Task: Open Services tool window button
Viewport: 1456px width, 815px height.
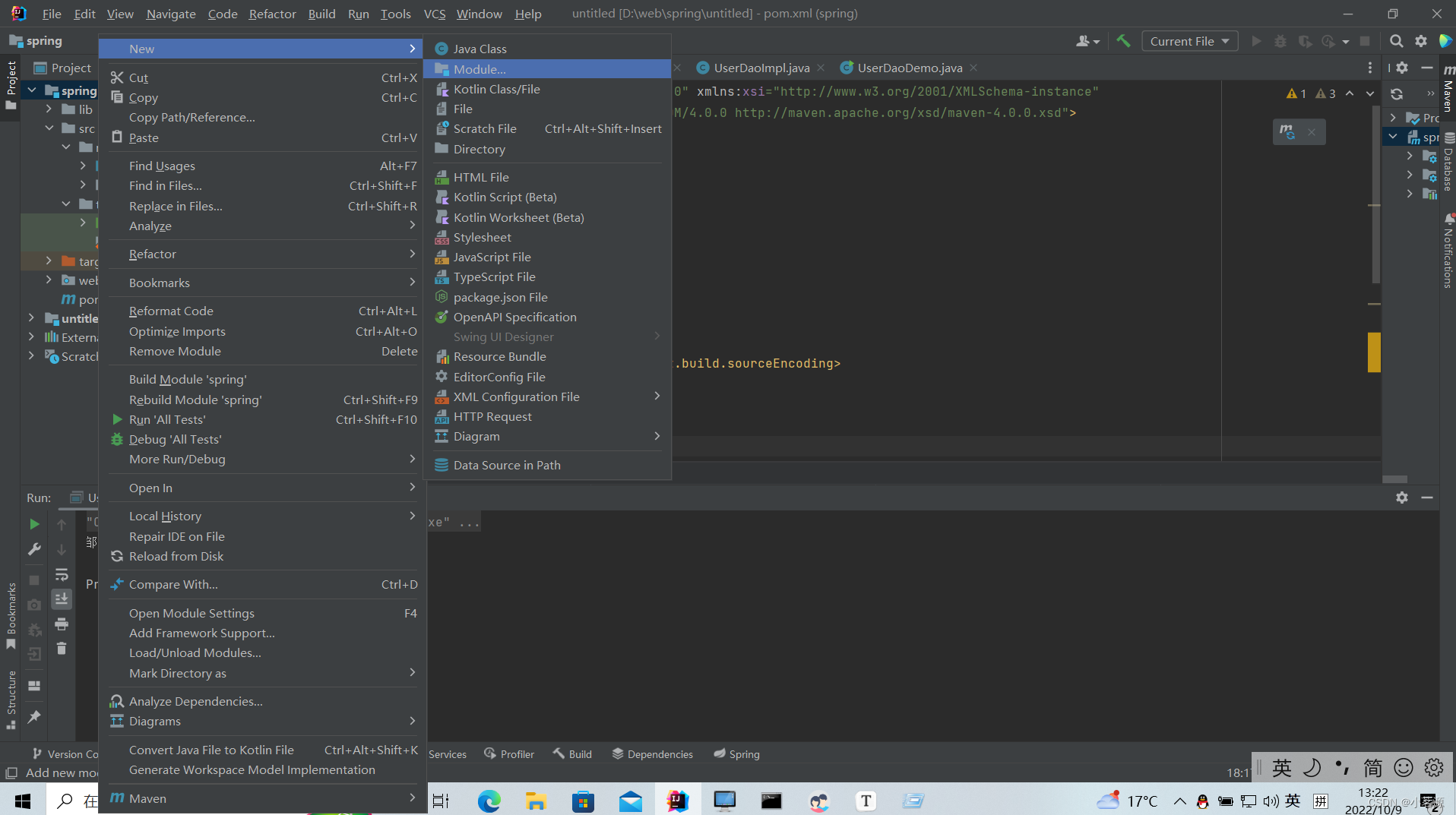Action: pos(448,753)
